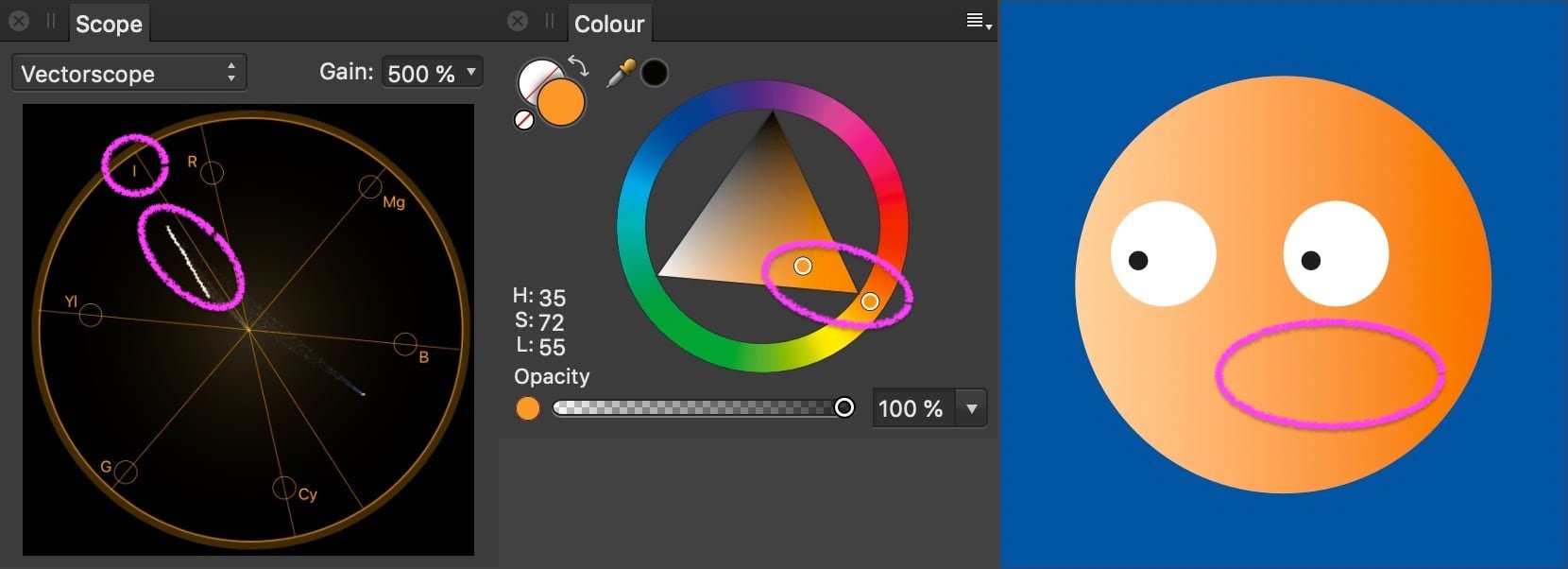Click the Opacity 100 % value field

point(912,408)
